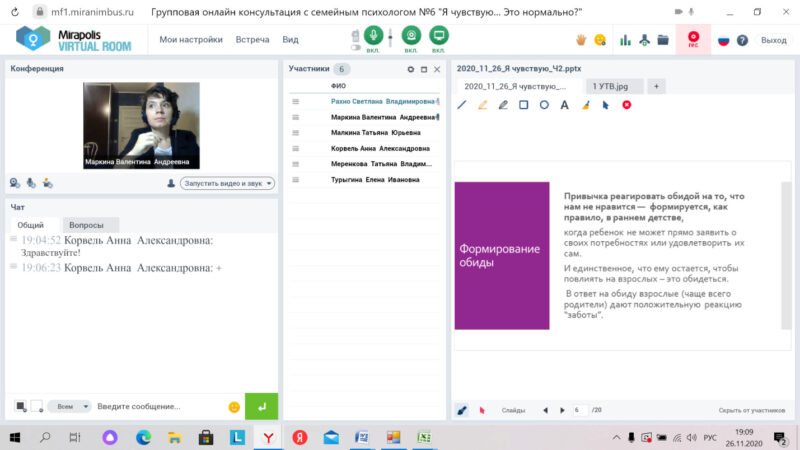
Task: Switch to the 1 УТВ.jpg tab
Action: tap(614, 86)
